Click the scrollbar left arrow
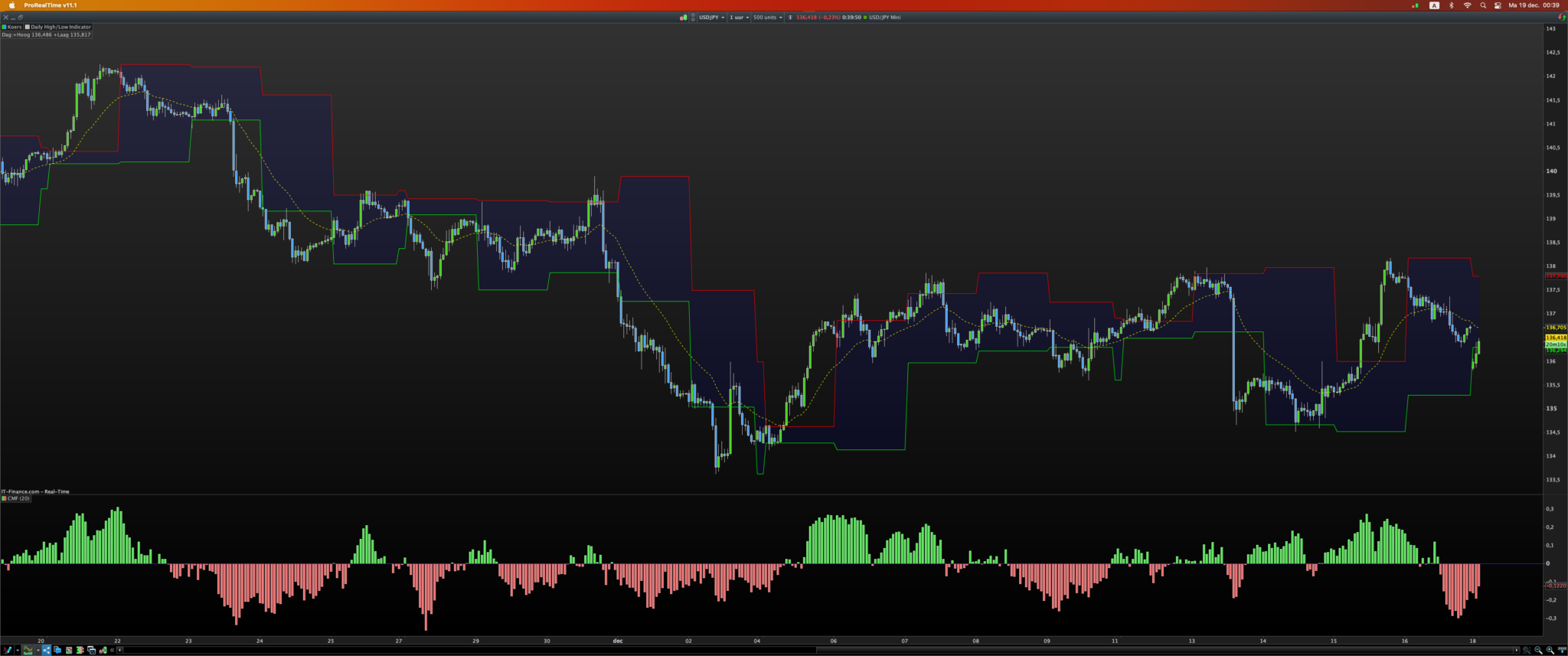Image resolution: width=1568 pixels, height=656 pixels. click(120, 650)
